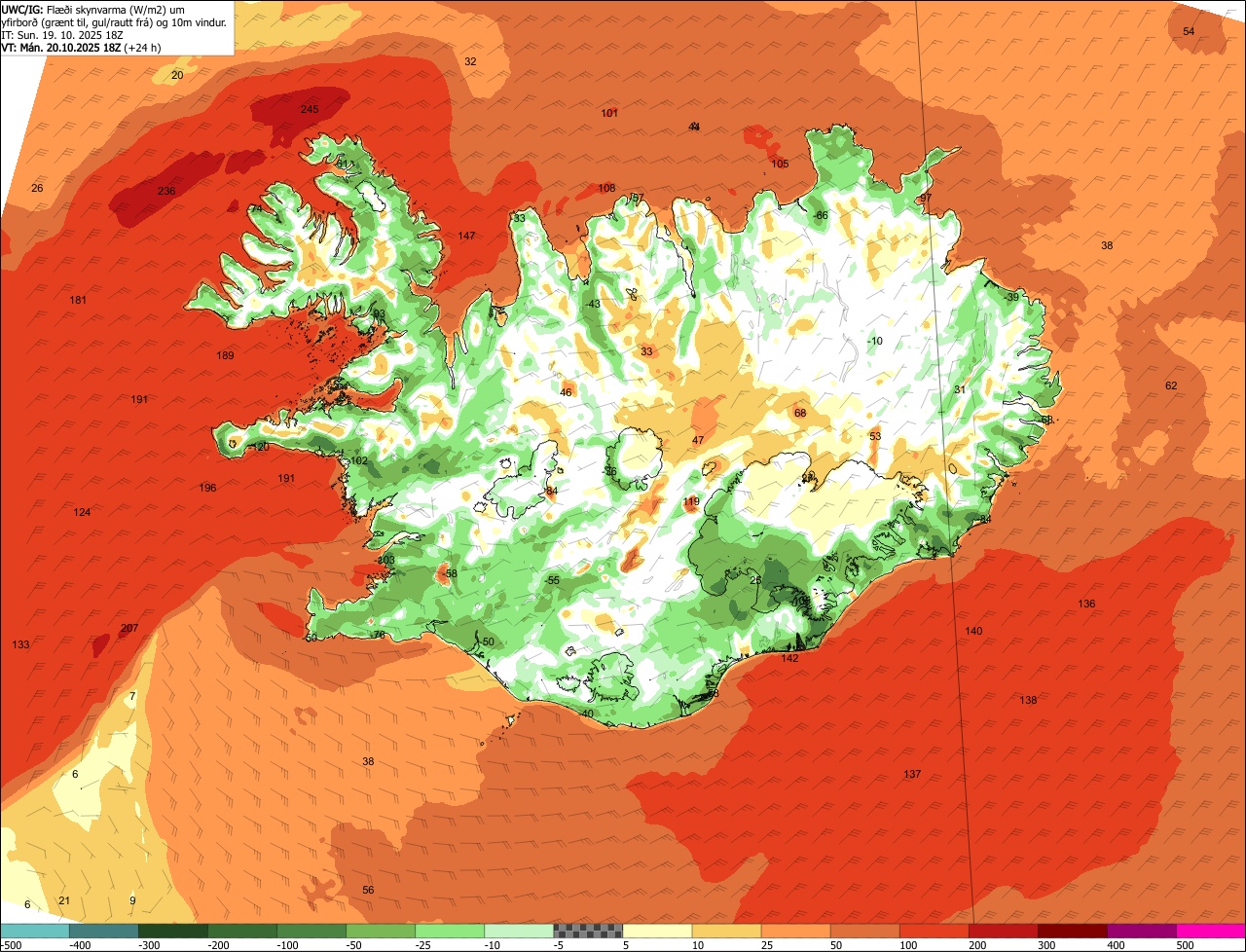
Task: Click the flux value 119 in central Iceland
Action: (x=691, y=501)
